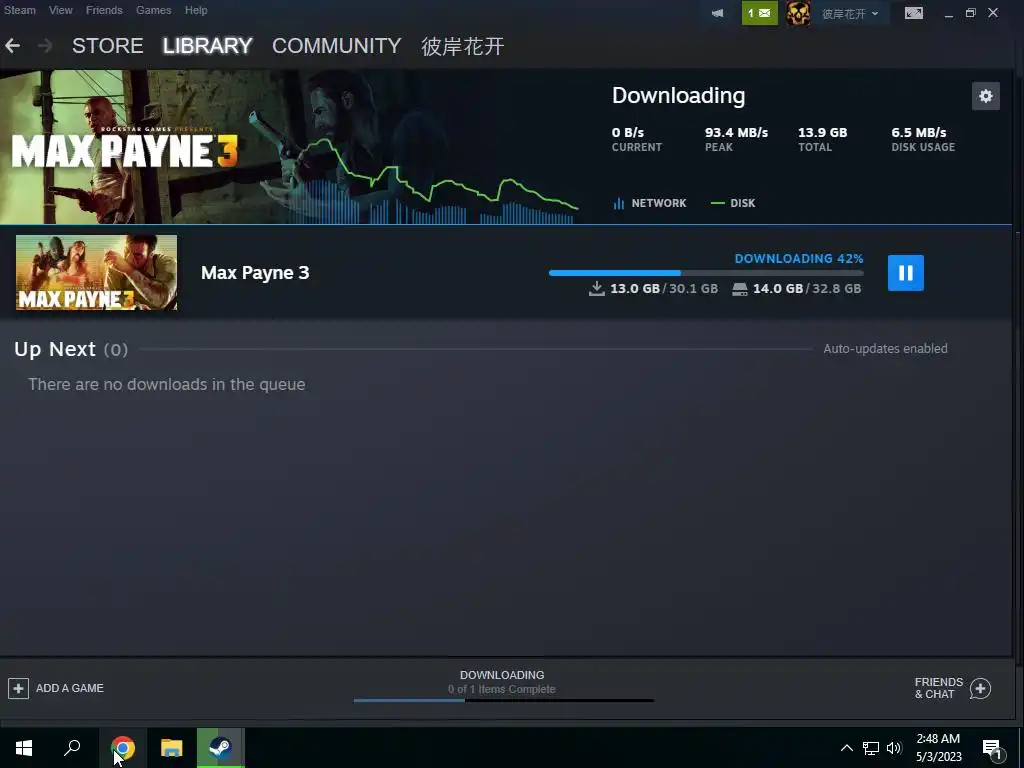Switch to the LIBRARY tab
Screen dimensions: 1024x768
208,46
